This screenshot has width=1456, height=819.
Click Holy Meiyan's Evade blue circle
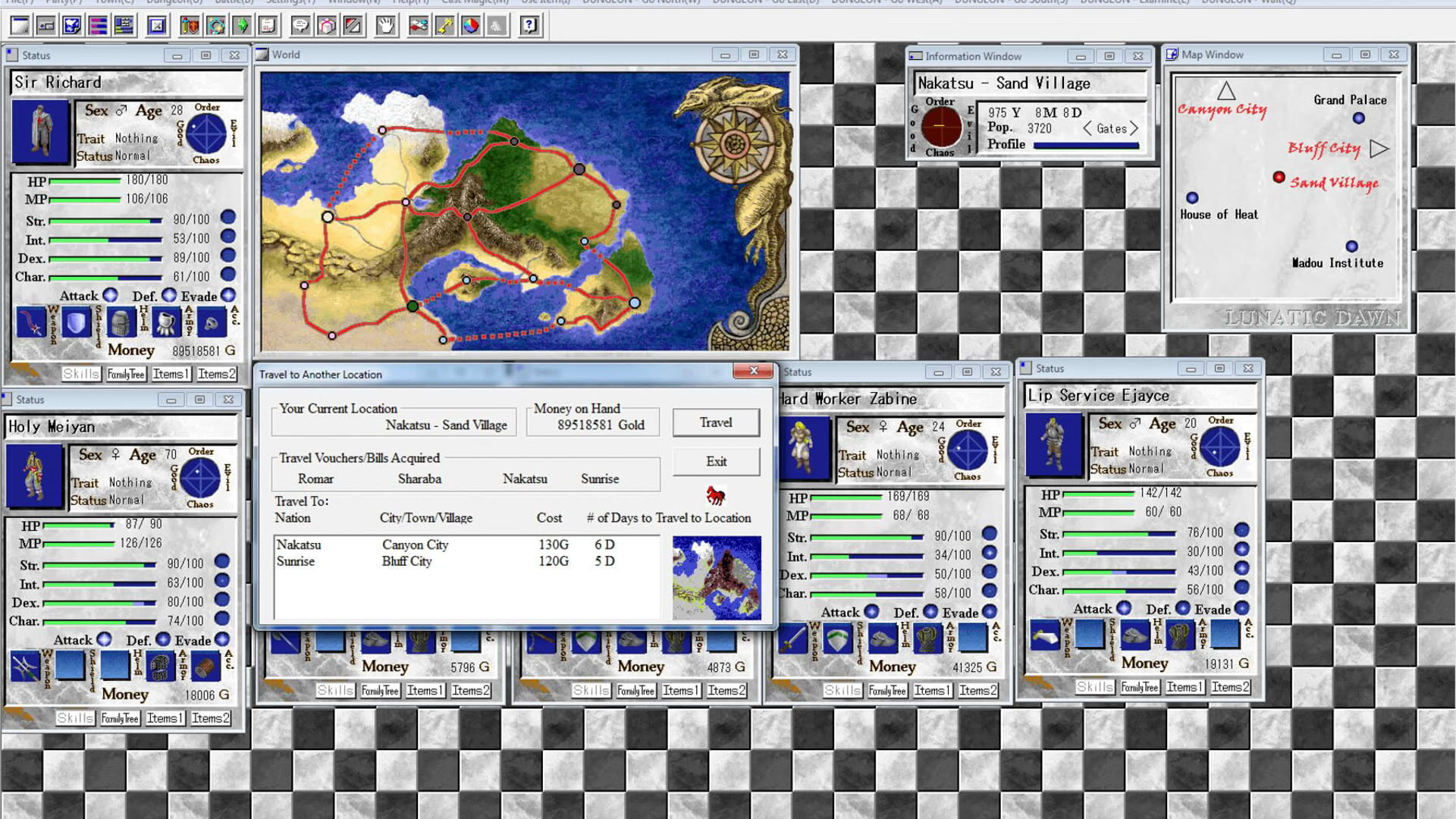coord(223,639)
